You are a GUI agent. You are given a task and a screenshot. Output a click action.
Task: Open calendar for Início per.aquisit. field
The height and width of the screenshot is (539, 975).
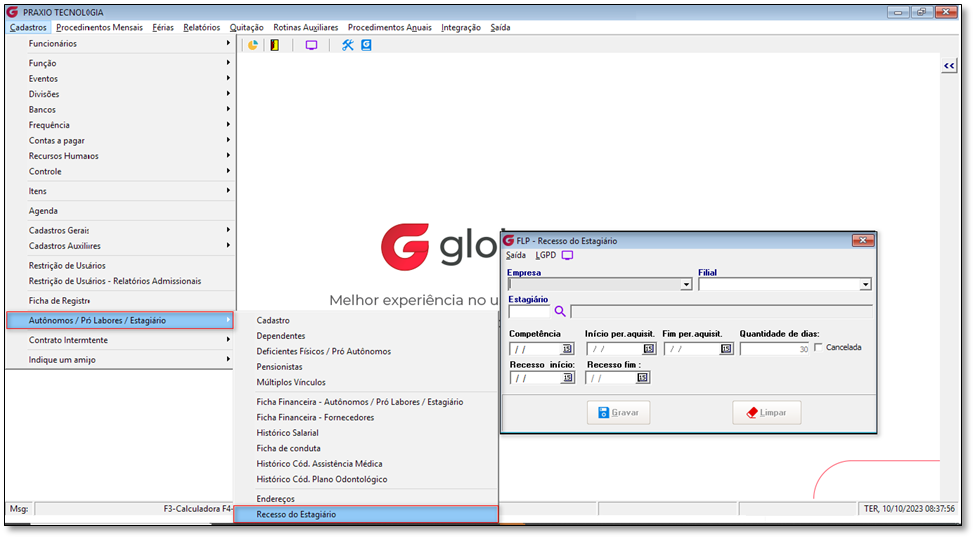click(x=649, y=349)
